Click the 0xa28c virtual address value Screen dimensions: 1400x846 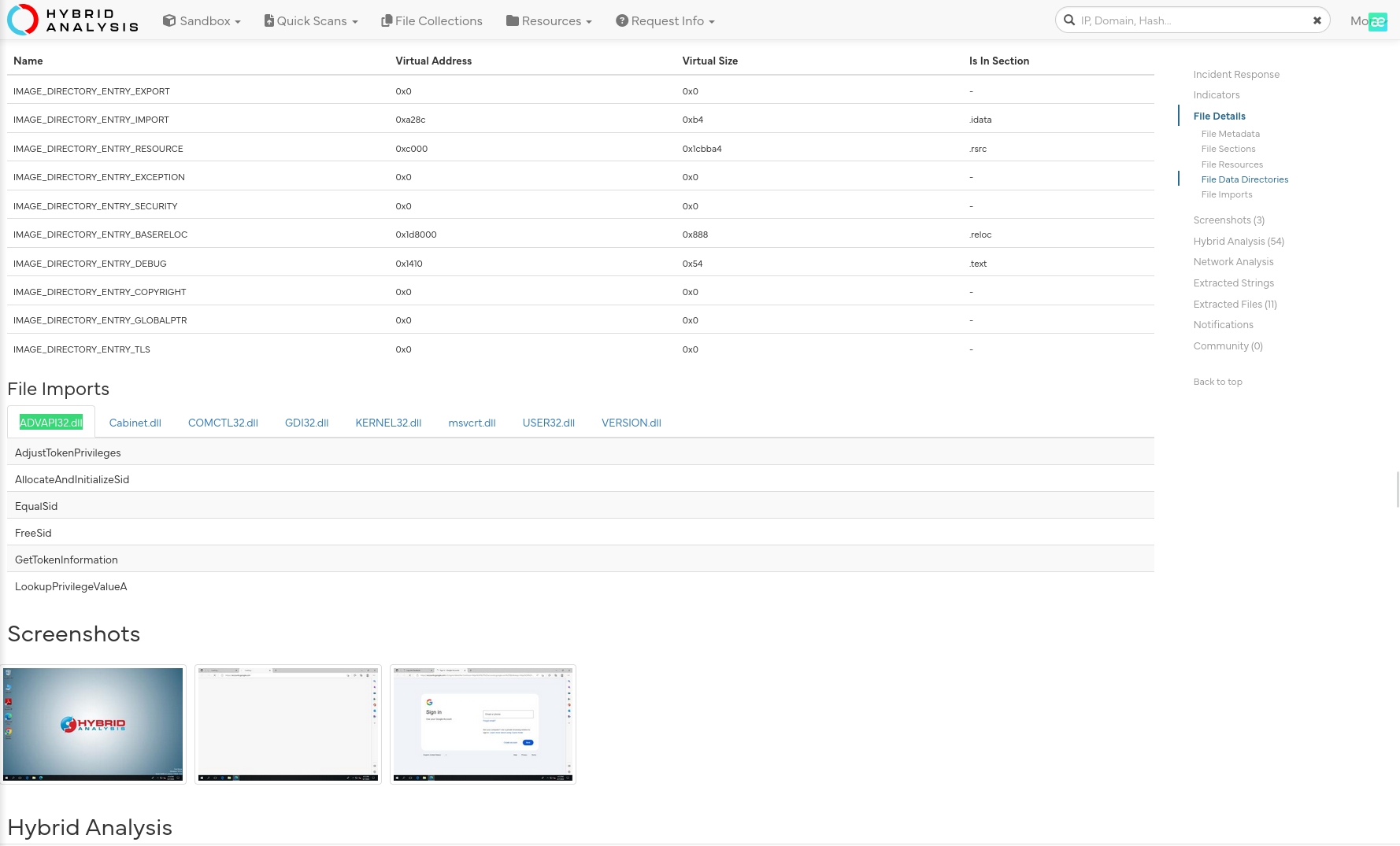coord(410,120)
